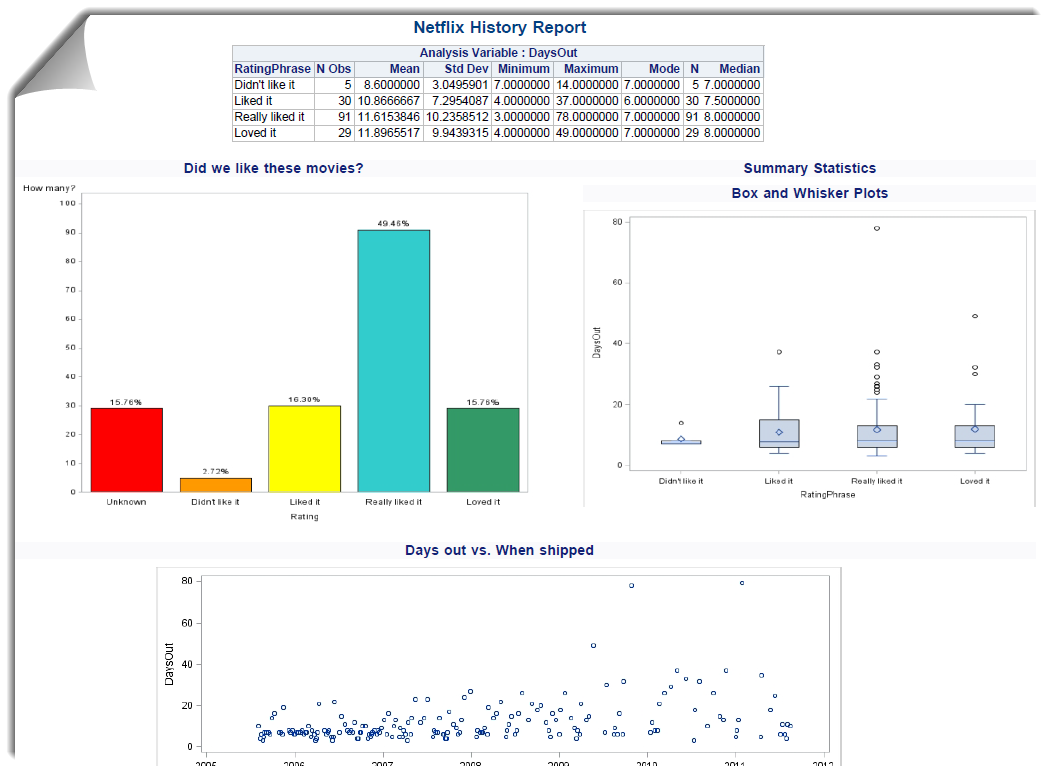Viewport: 1047px width, 766px height.
Task: Click the Liked it box in box plot
Action: (x=779, y=433)
